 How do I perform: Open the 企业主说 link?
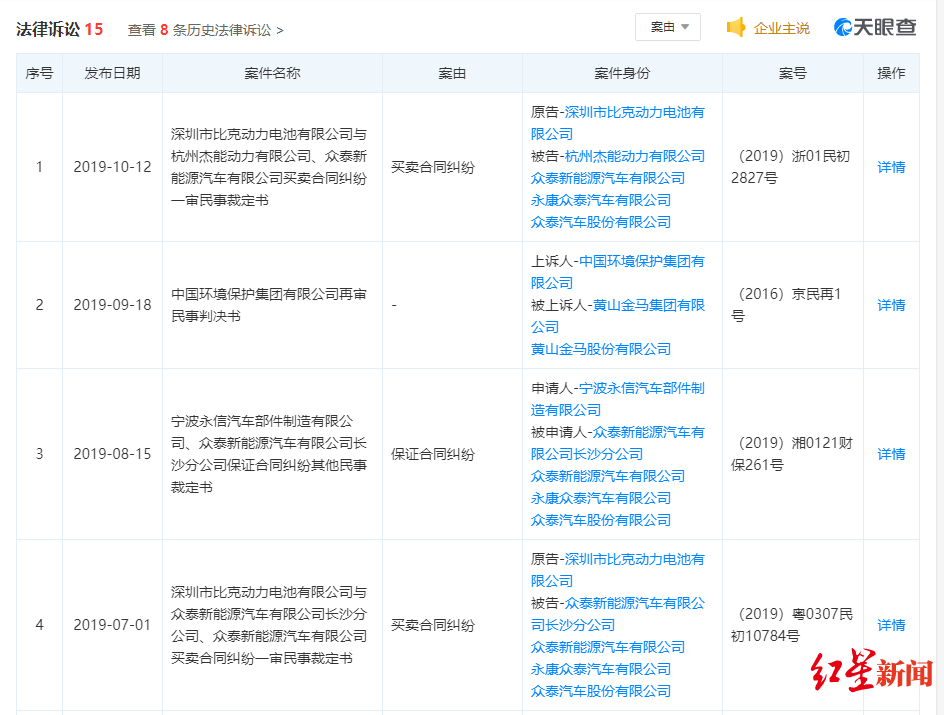tap(781, 28)
